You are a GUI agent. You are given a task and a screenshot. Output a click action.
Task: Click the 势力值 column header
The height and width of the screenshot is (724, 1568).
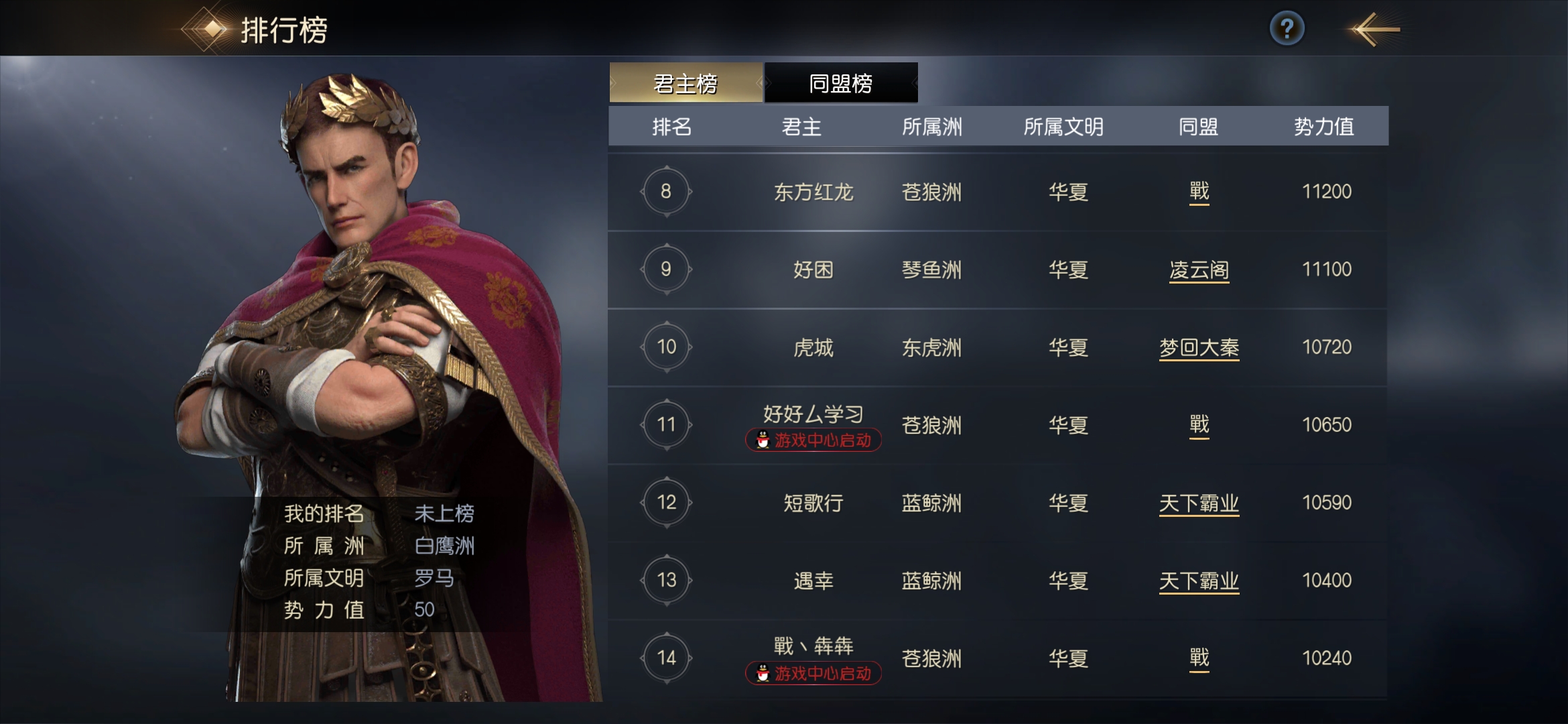click(1324, 127)
